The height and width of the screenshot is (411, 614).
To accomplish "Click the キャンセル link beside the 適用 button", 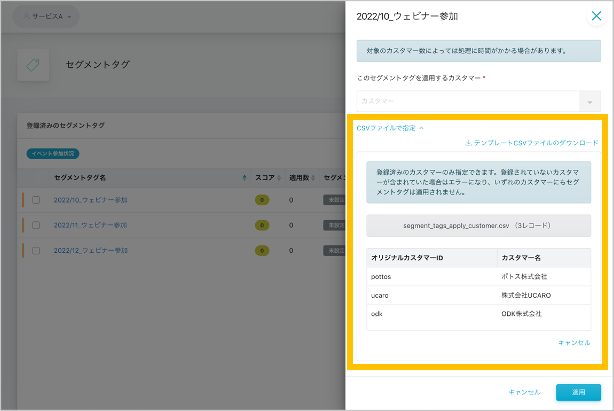I will coord(524,392).
